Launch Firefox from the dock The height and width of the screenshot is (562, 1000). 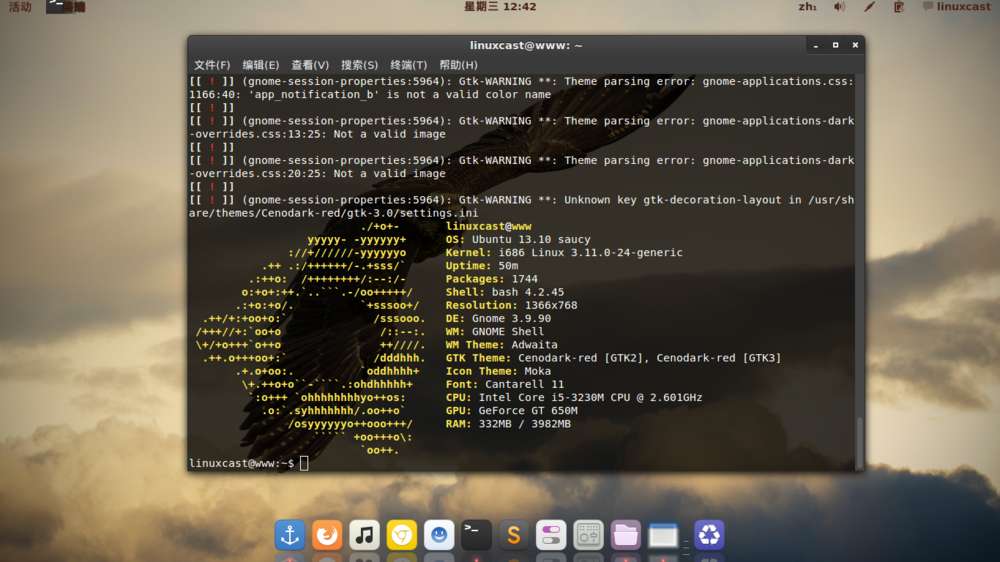tap(327, 535)
